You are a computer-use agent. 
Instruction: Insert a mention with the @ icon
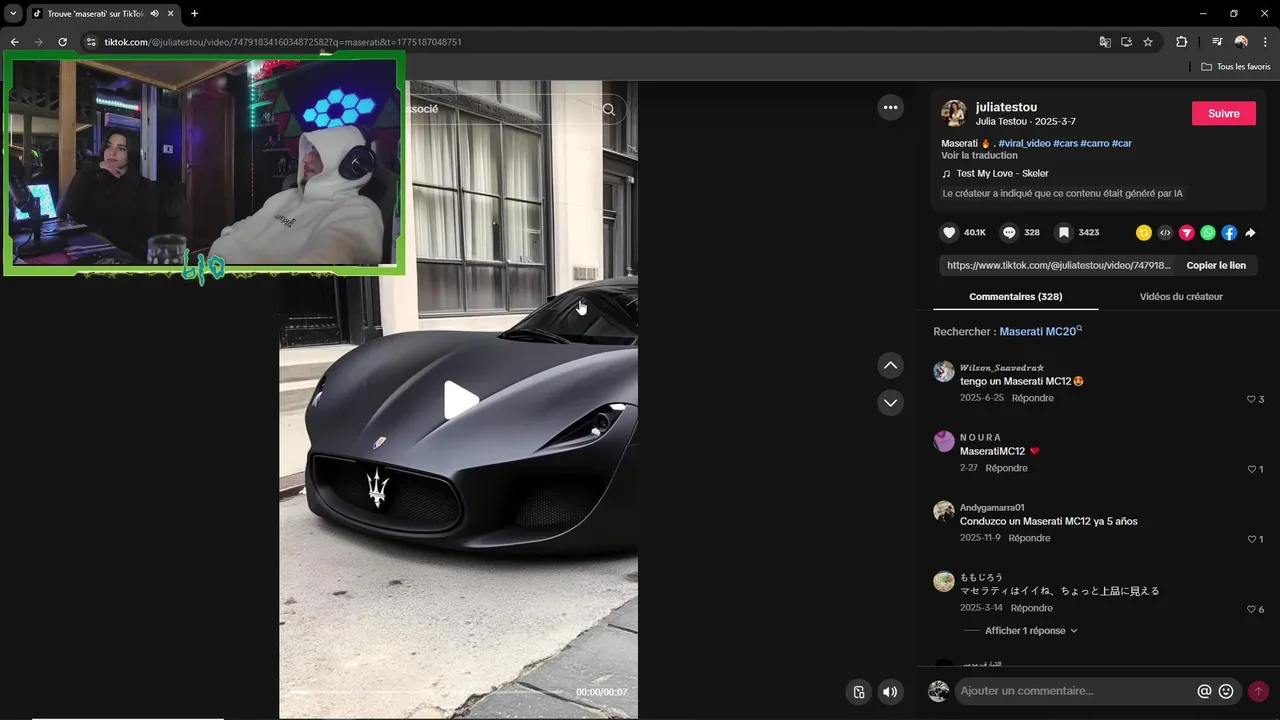[x=1204, y=691]
